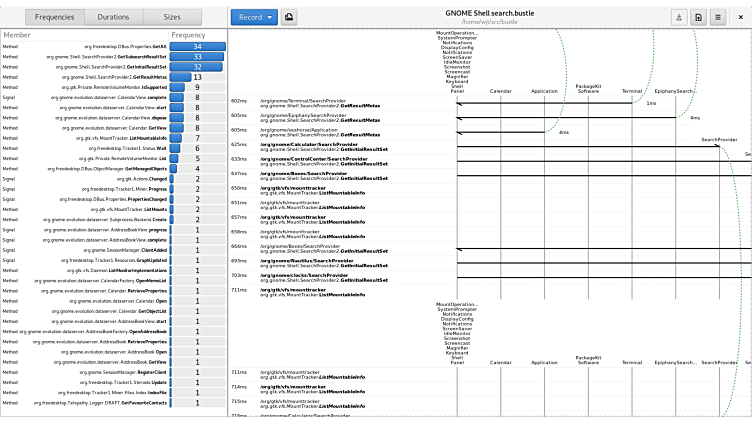Screen dimensions: 752x423
Task: Click the open file icon beside Record
Action: (x=289, y=17)
